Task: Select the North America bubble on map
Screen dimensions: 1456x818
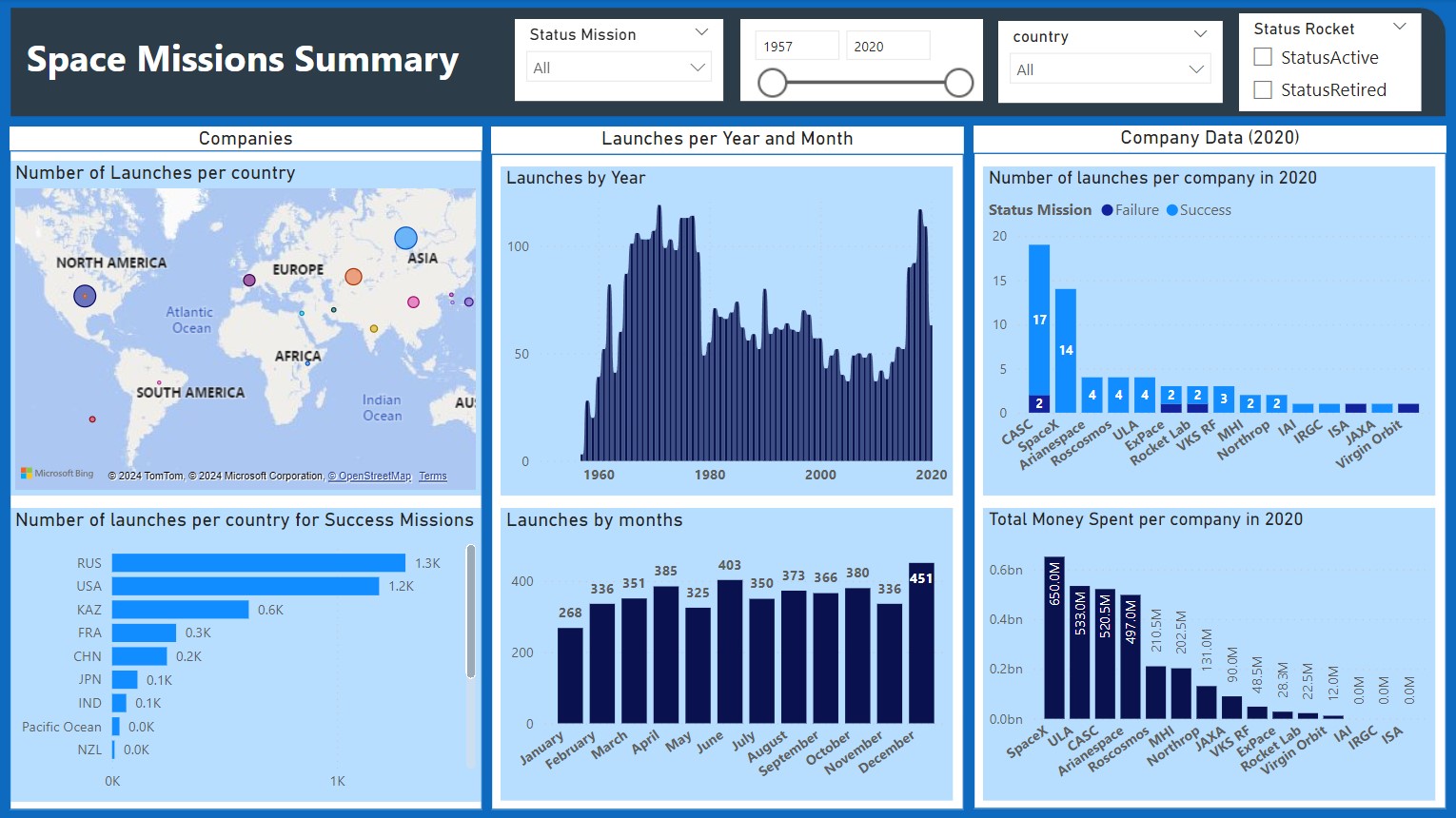Action: (x=85, y=296)
